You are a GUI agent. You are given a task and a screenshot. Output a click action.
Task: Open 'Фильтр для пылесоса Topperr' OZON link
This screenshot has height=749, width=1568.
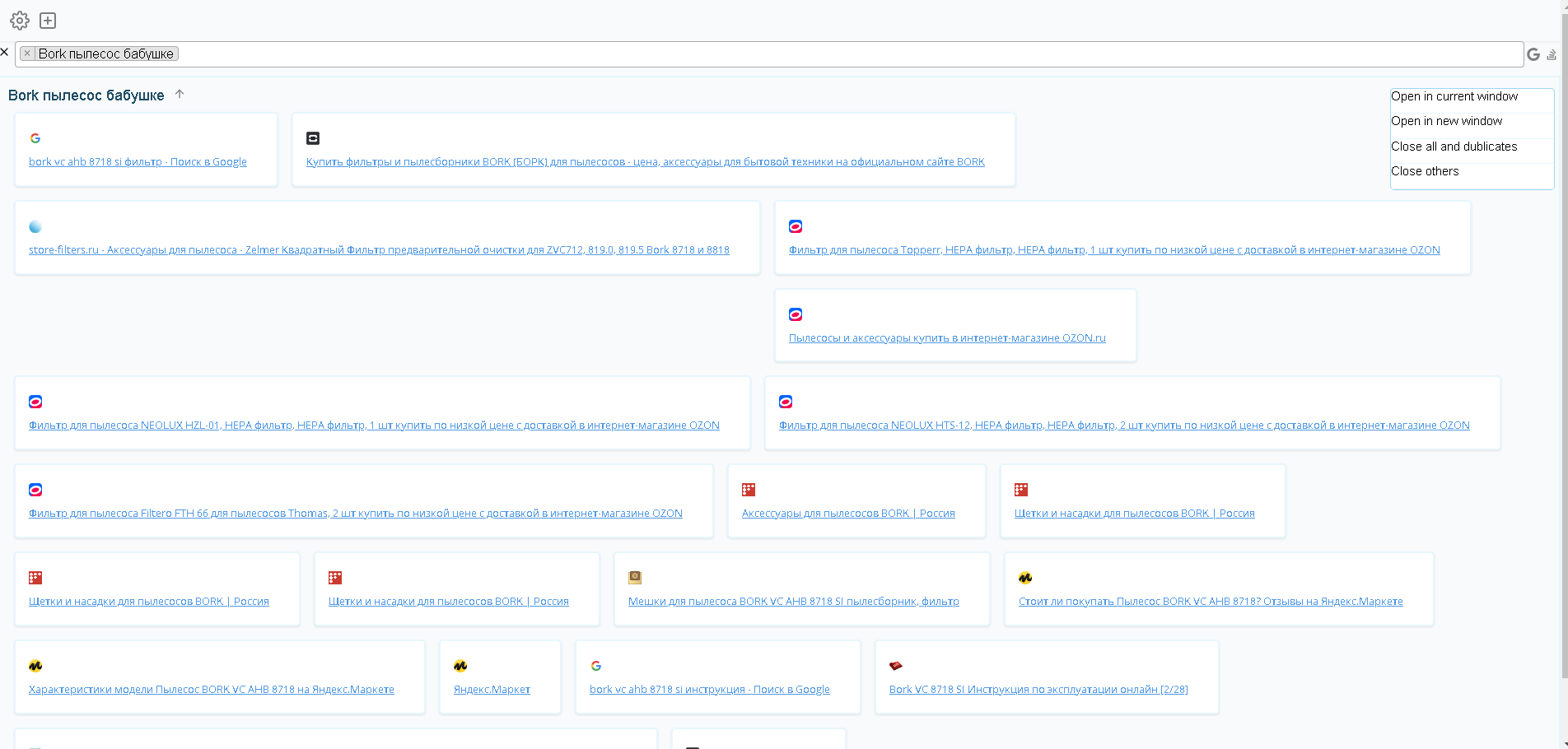point(1114,250)
